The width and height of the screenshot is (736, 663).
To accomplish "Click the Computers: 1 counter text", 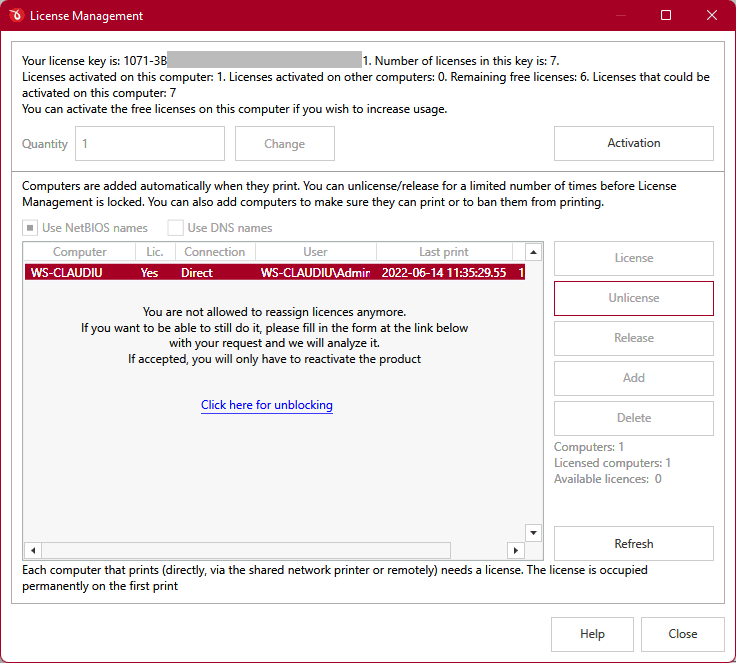I will click(589, 447).
